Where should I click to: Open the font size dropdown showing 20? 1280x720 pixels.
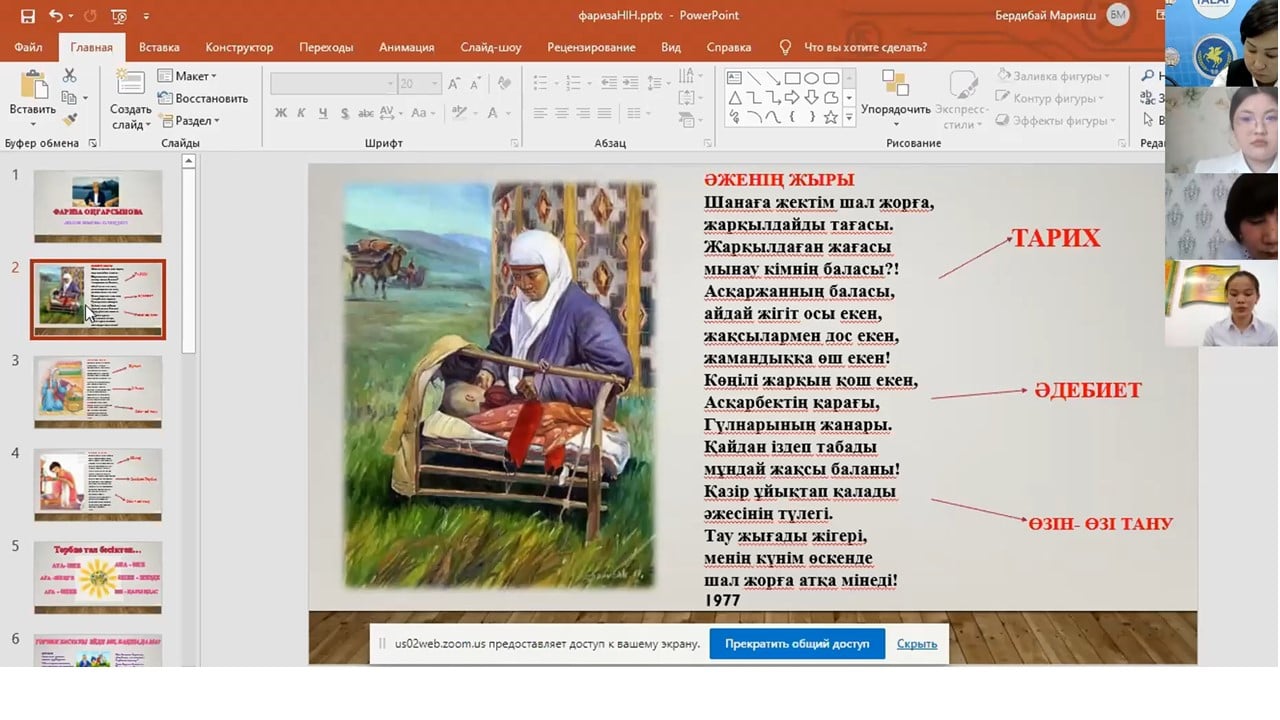pos(434,84)
